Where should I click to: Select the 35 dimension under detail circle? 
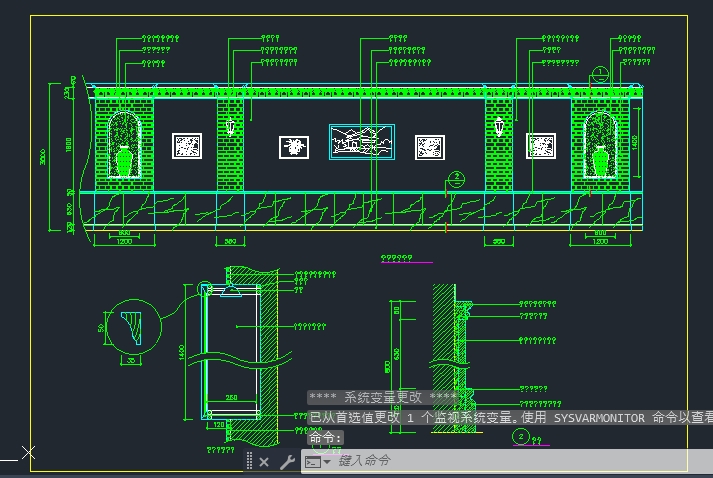131,360
